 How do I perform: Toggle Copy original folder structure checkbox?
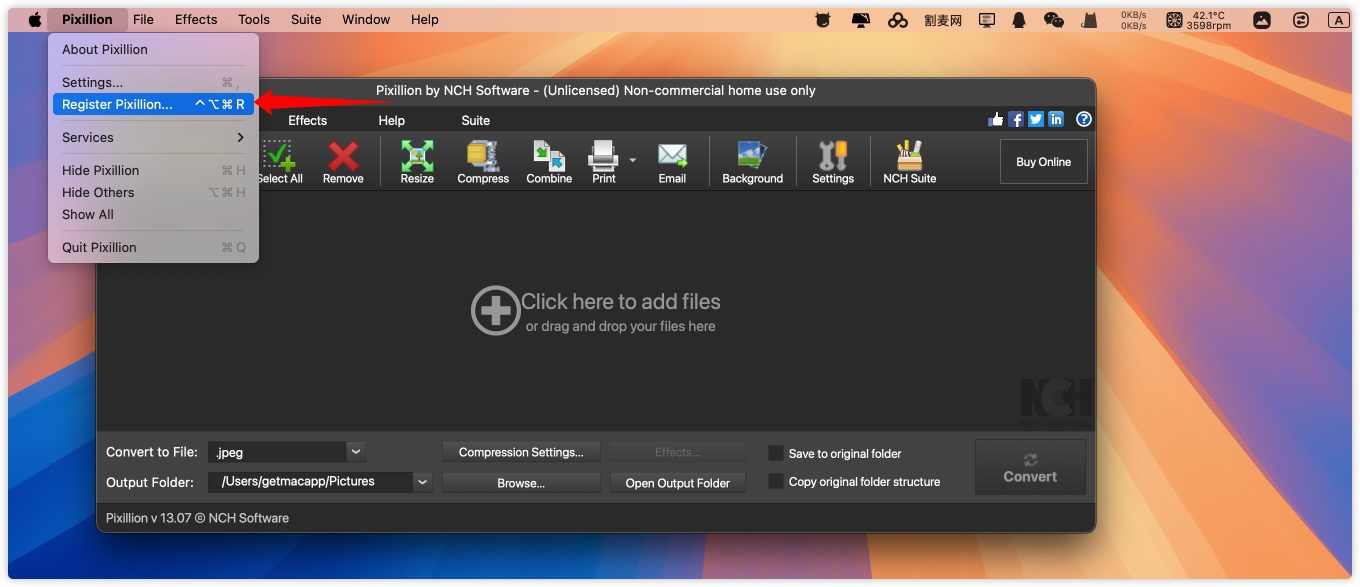(x=775, y=481)
